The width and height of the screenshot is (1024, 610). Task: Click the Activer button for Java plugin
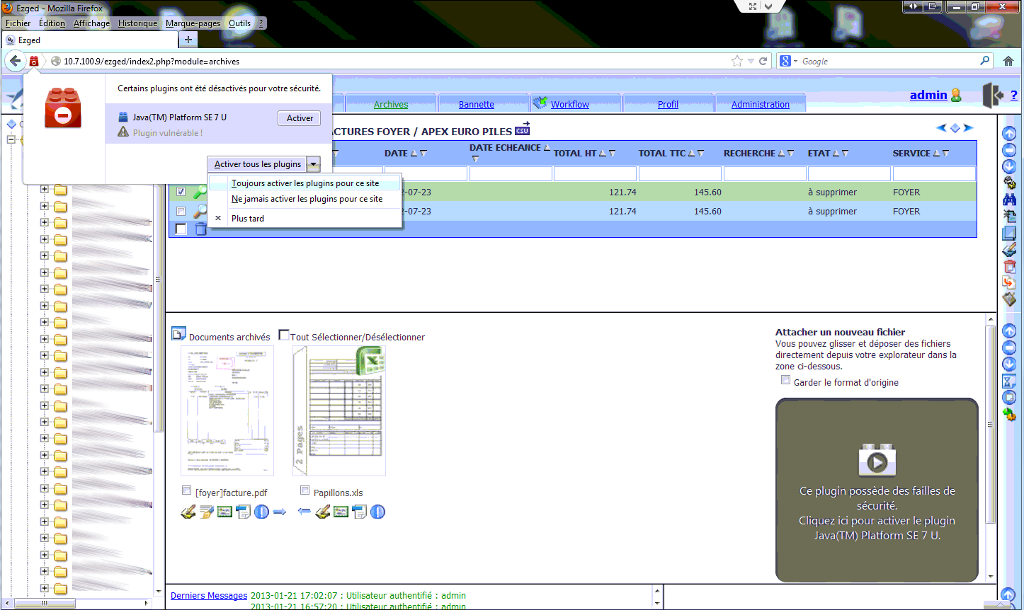299,118
